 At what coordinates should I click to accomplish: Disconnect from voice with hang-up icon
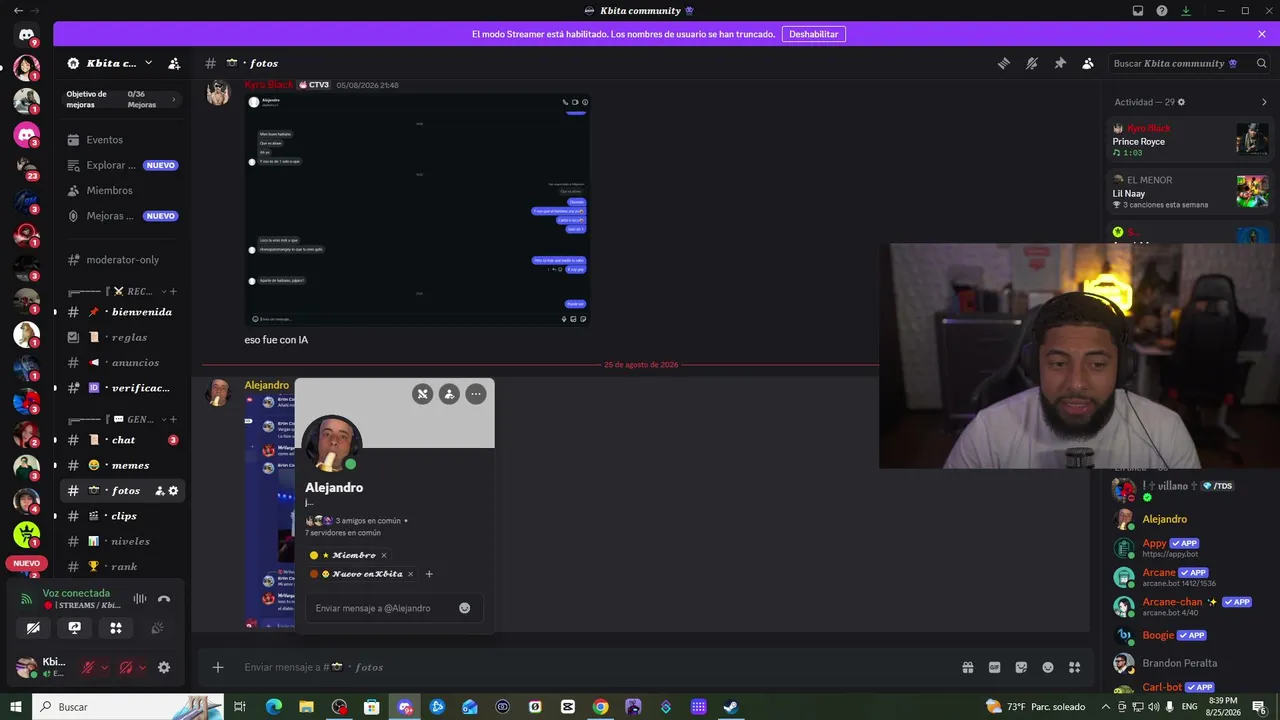(164, 599)
